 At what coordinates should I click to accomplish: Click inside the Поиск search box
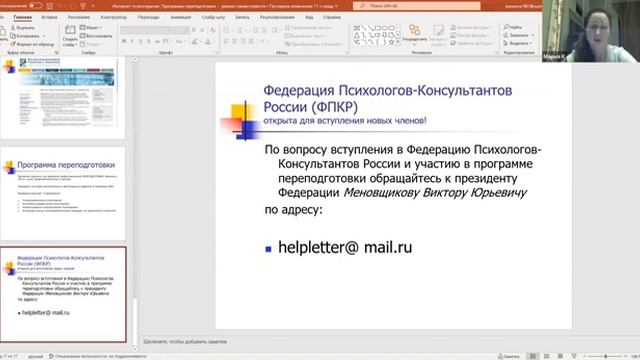(417, 6)
